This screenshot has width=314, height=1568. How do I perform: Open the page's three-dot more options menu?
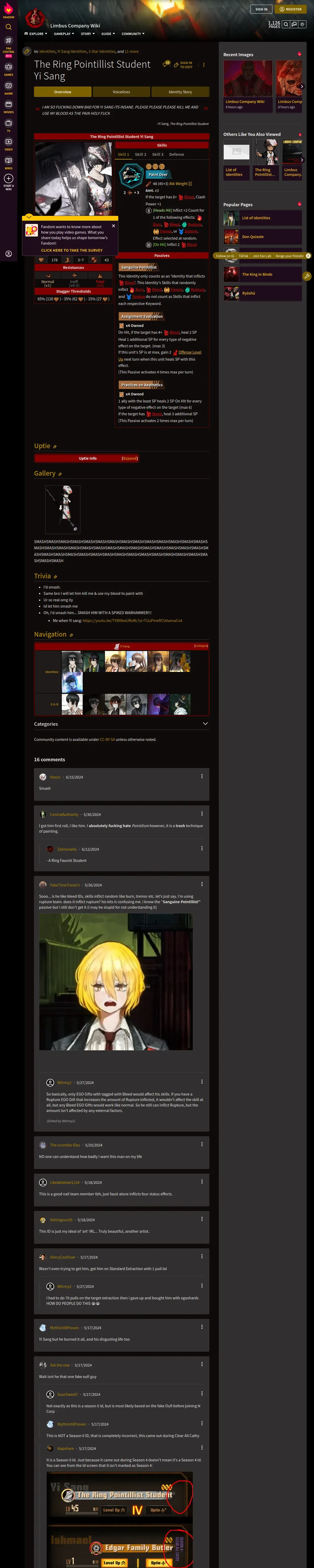tap(204, 65)
